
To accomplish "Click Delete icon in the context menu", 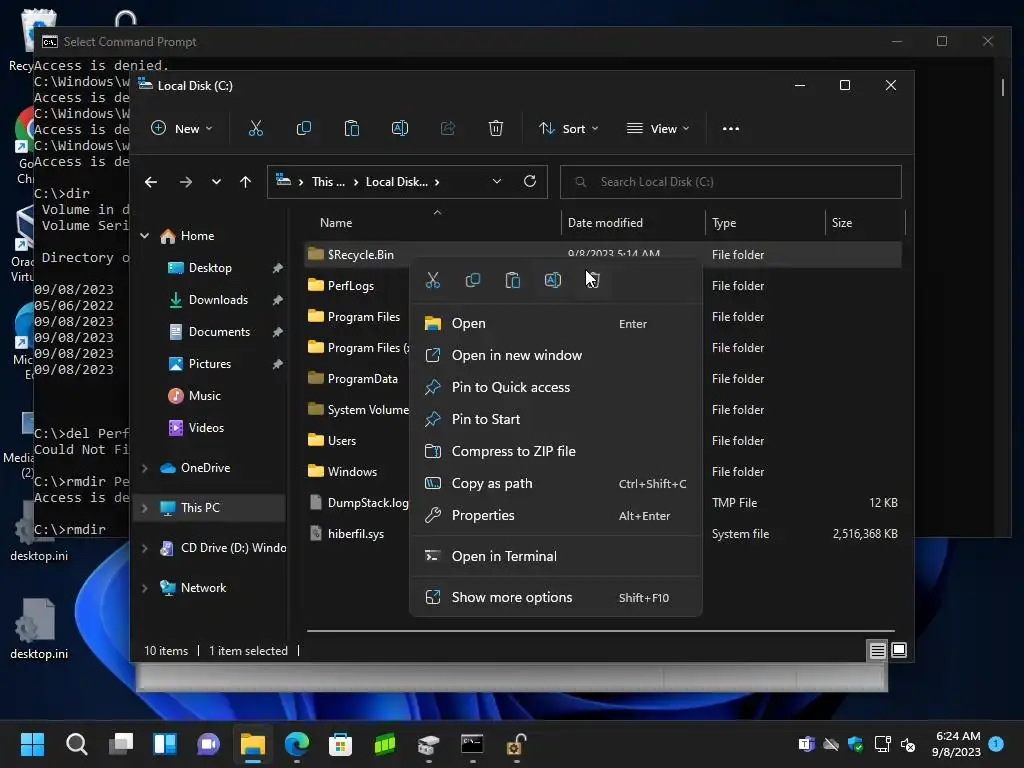I will [593, 281].
